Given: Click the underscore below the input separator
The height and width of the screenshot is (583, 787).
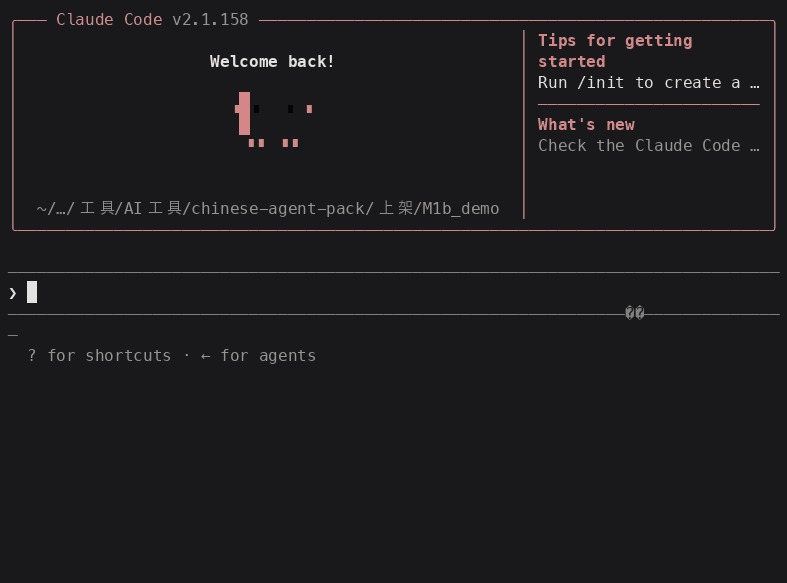Looking at the screenshot, I should click(x=13, y=335).
